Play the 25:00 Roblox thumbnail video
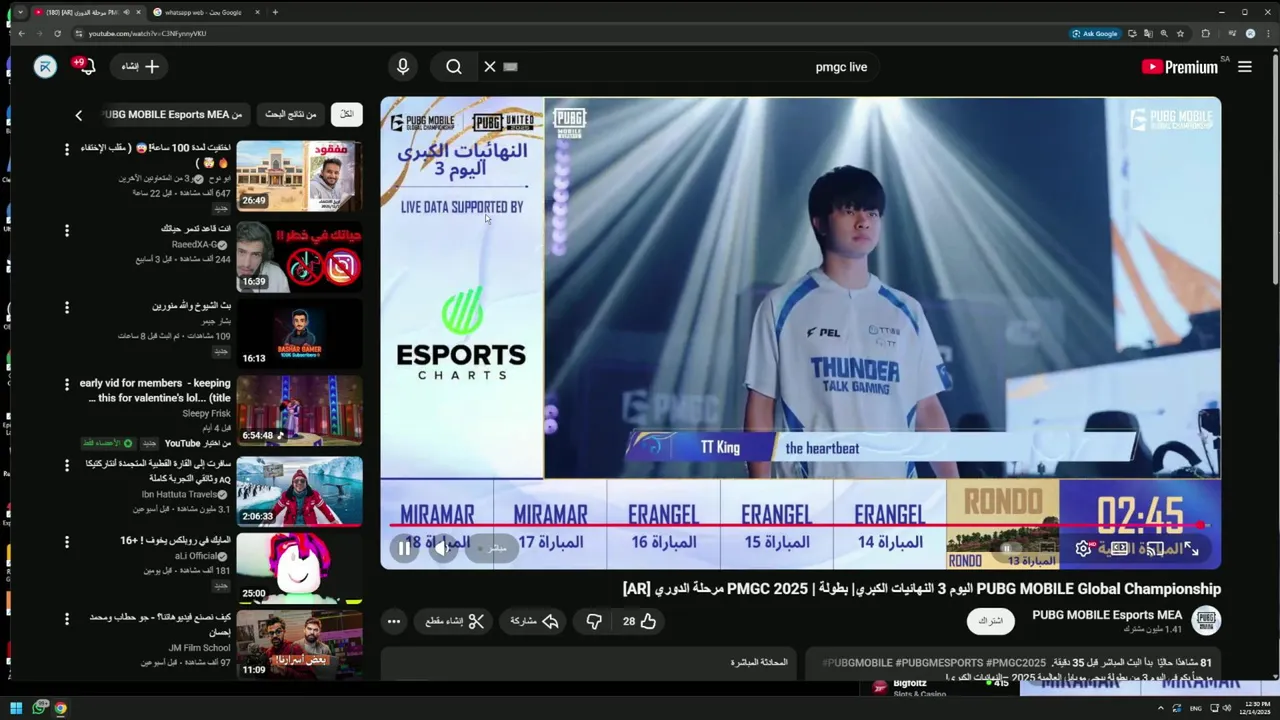This screenshot has width=1280, height=720. tap(299, 567)
